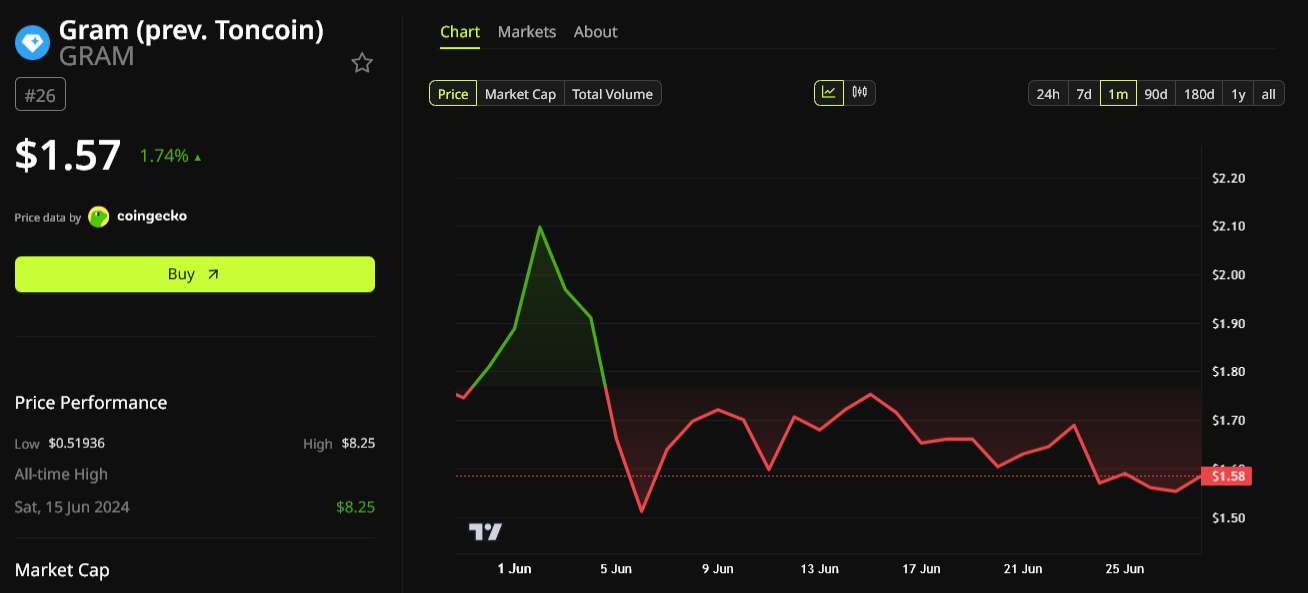
Task: Click the Gram diamond coin logo
Action: pyautogui.click(x=32, y=43)
